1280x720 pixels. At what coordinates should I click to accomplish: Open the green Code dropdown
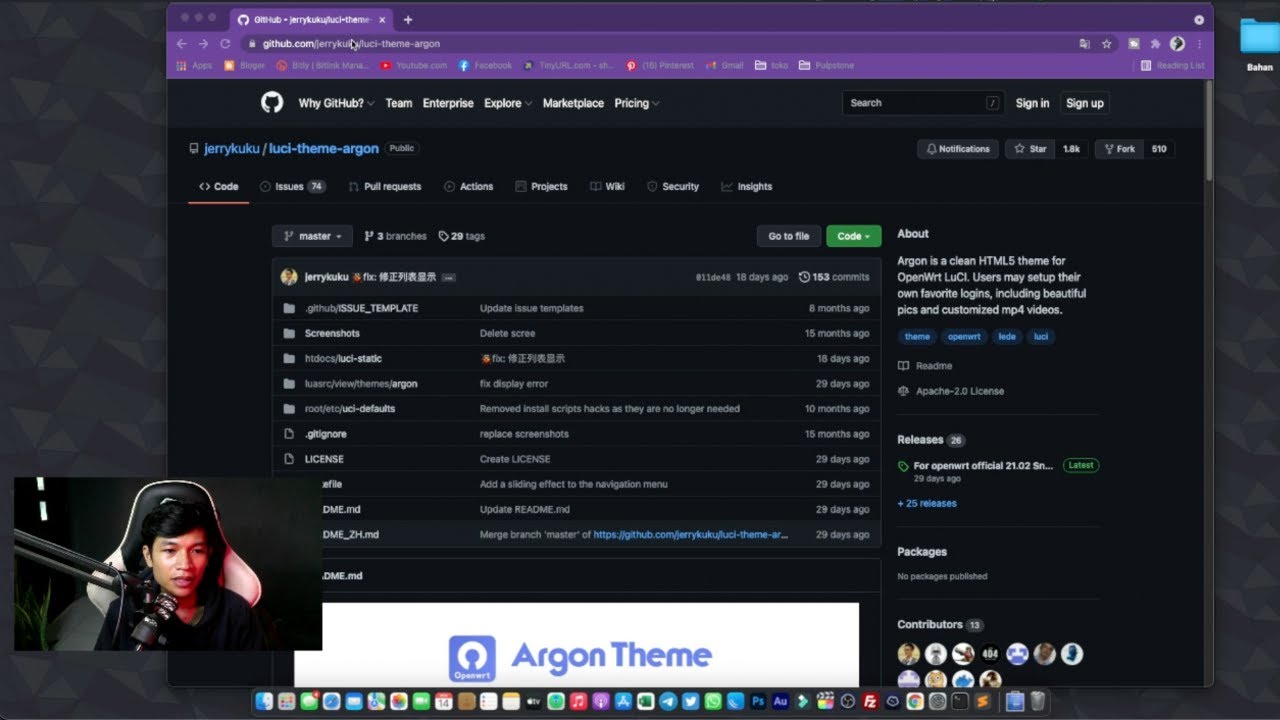[853, 236]
